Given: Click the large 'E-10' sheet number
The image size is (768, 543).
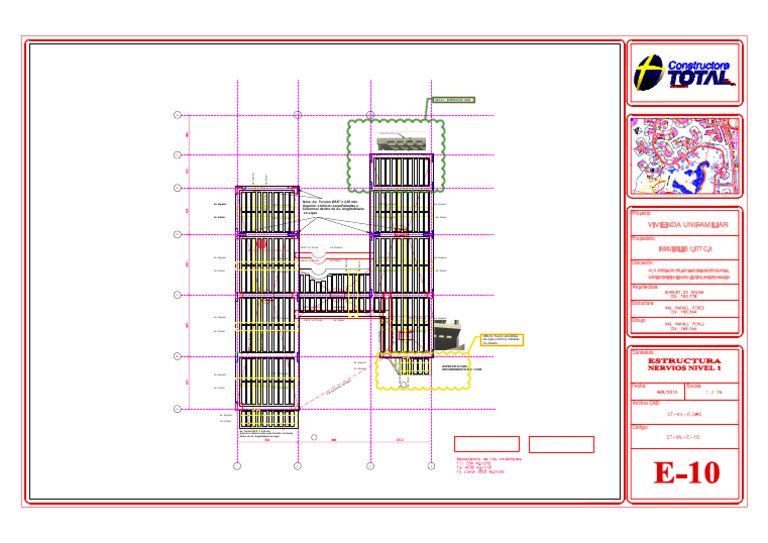Looking at the screenshot, I should (x=687, y=472).
